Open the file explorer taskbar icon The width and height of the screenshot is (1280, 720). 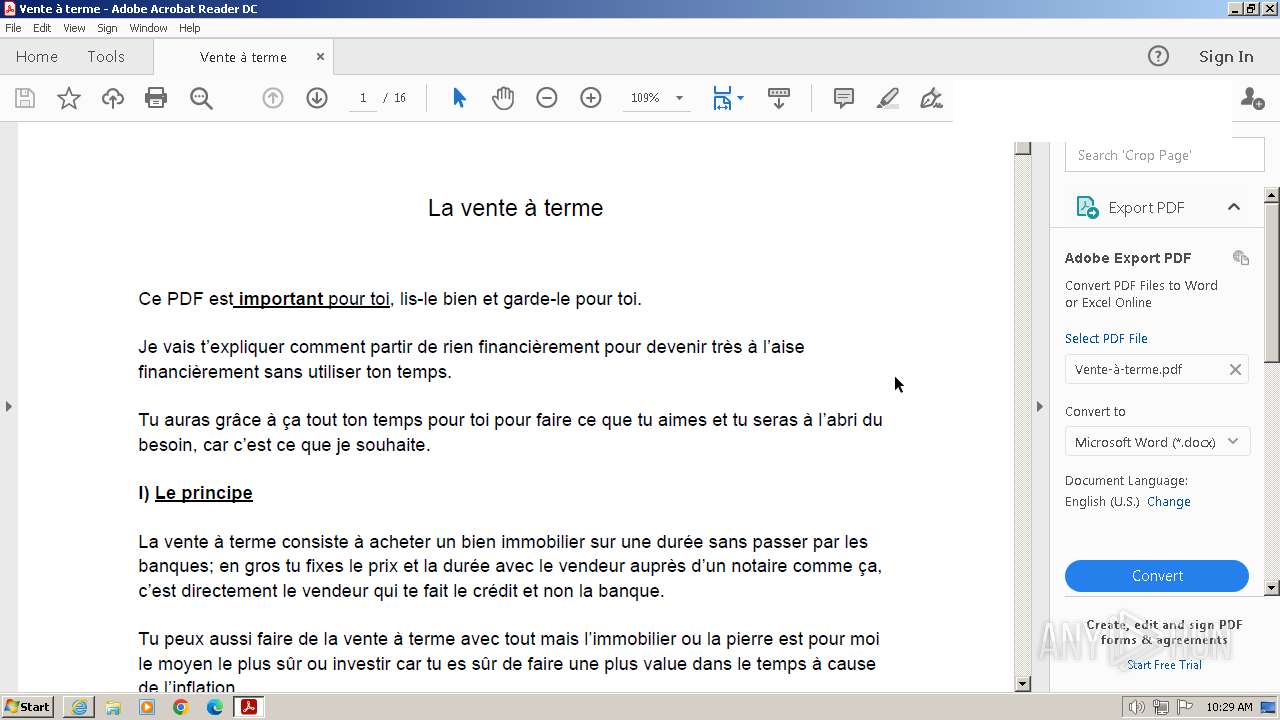[113, 707]
